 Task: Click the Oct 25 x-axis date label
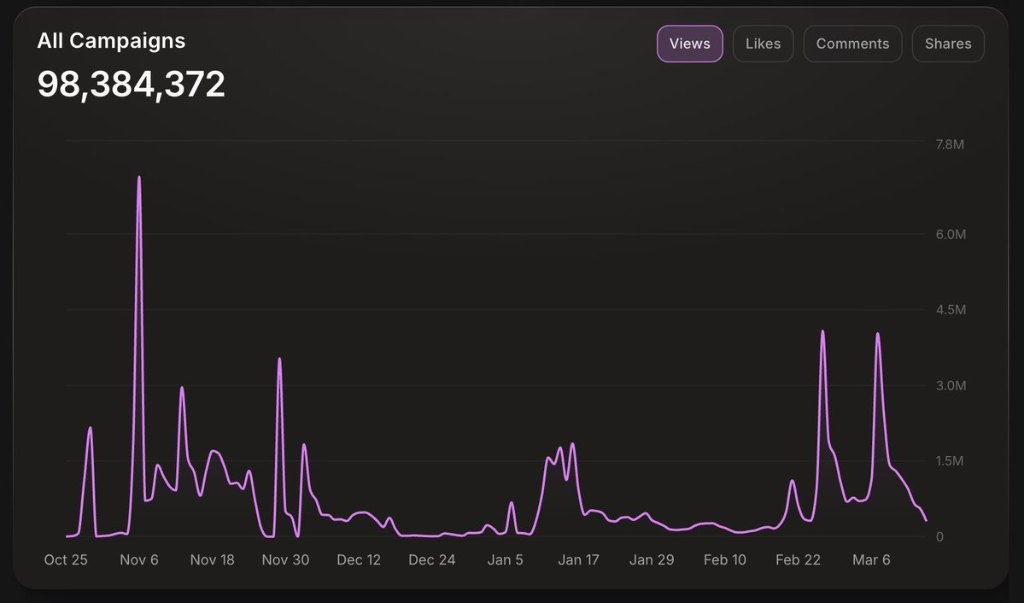[x=66, y=560]
